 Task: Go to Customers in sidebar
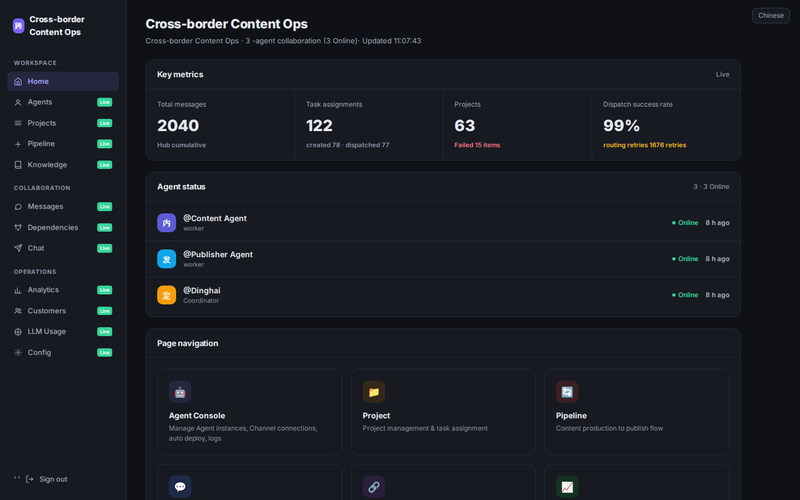[63, 311]
